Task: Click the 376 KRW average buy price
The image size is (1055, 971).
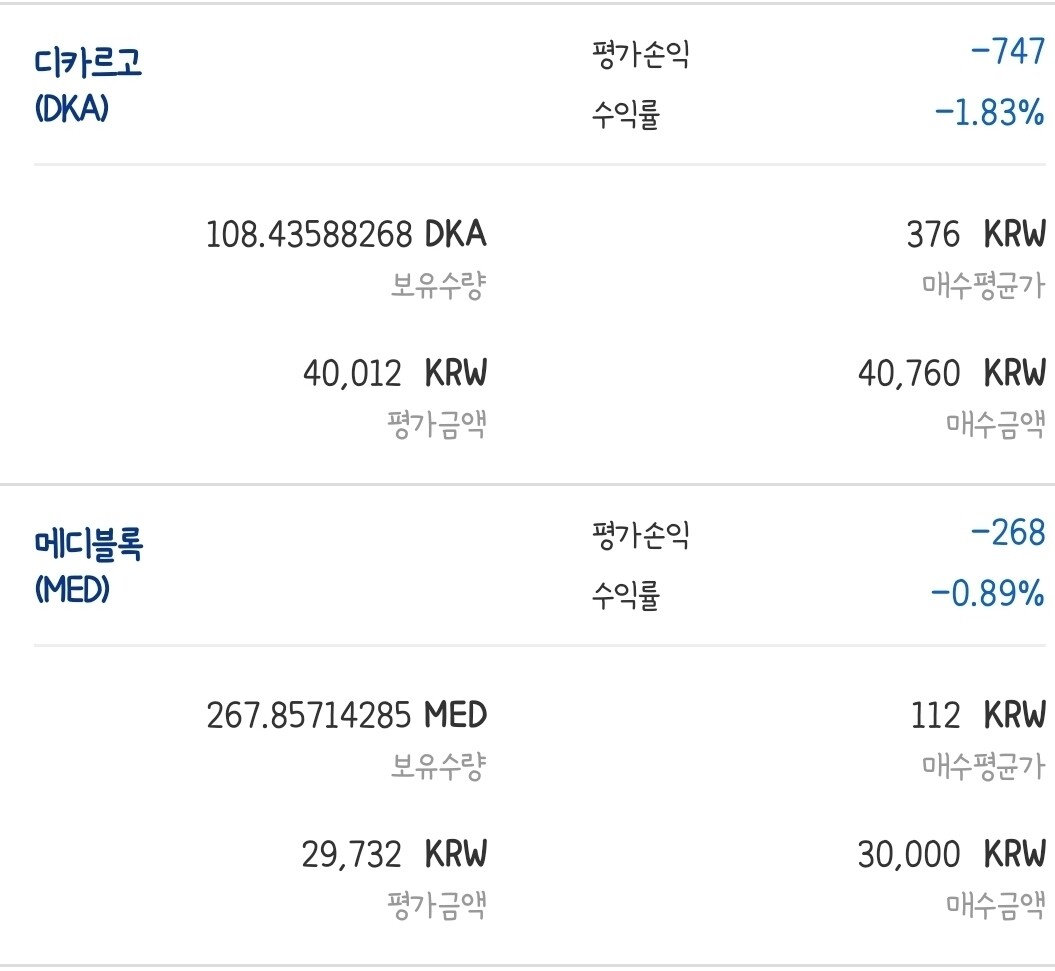Action: pos(975,234)
